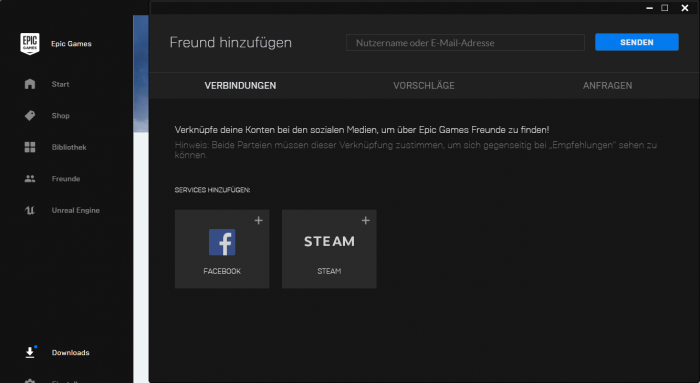The width and height of the screenshot is (700, 383).
Task: Switch to the ANFRAGEN tab
Action: tap(607, 86)
